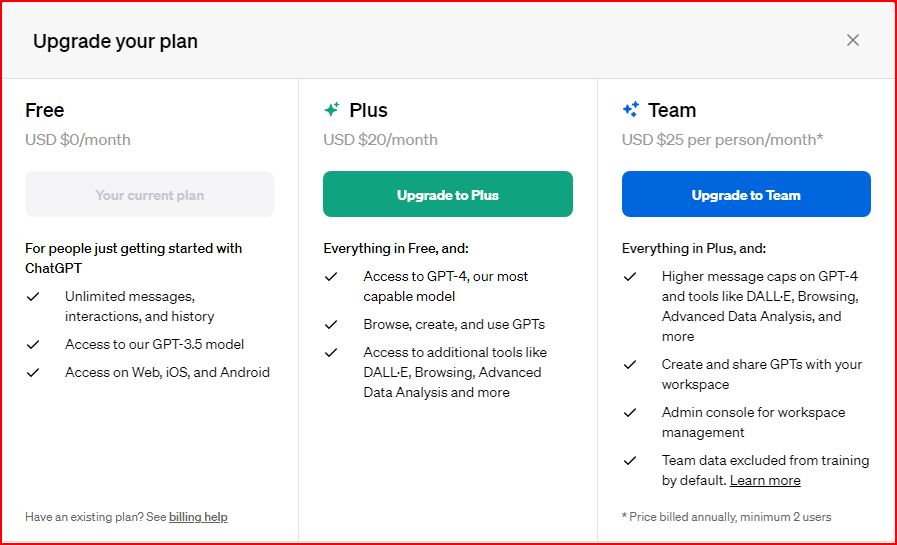Click the green sparkle icon beside Plus
This screenshot has height=545, width=897.
[x=332, y=109]
